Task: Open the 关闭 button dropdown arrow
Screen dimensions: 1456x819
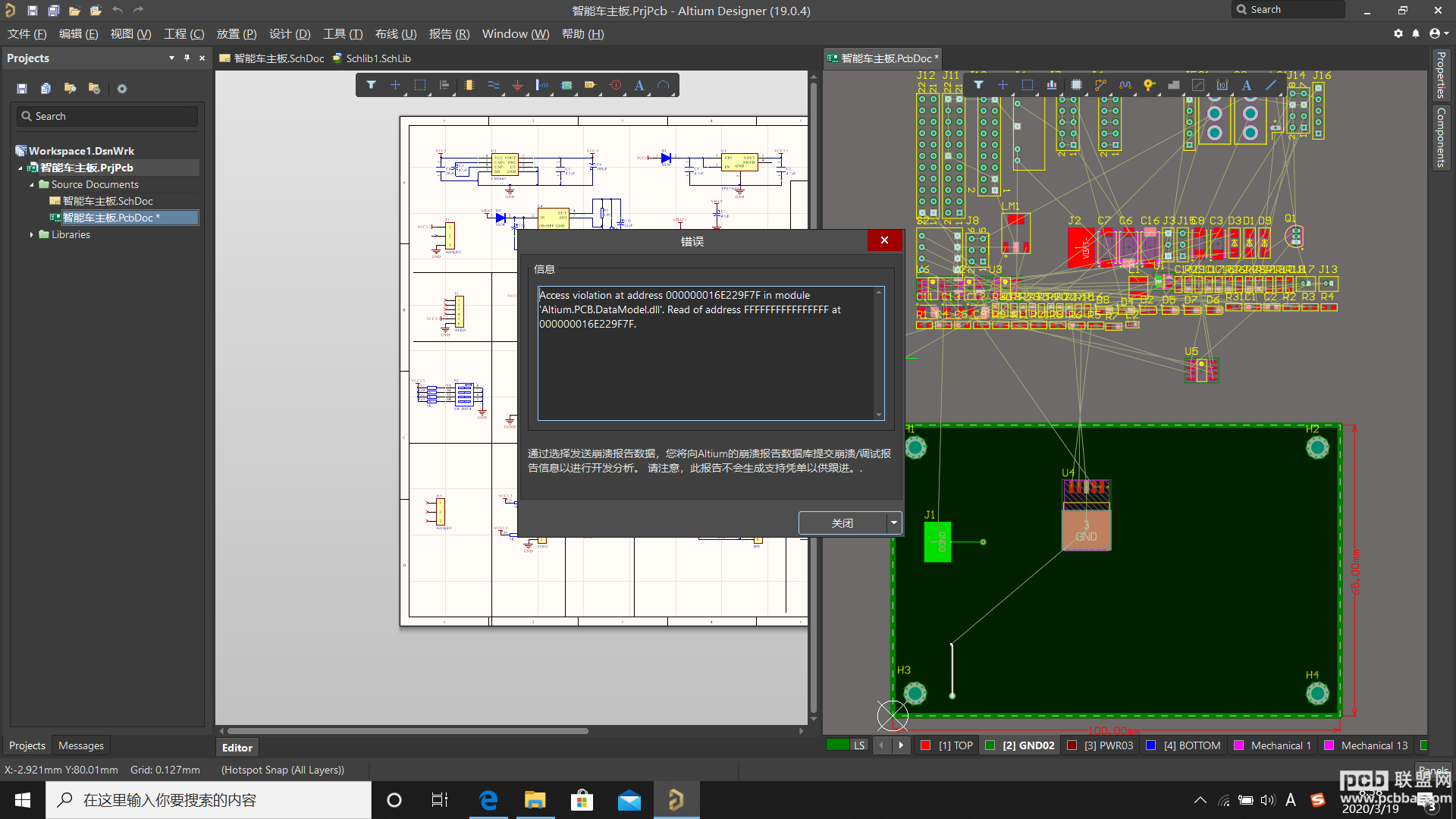Action: click(894, 522)
